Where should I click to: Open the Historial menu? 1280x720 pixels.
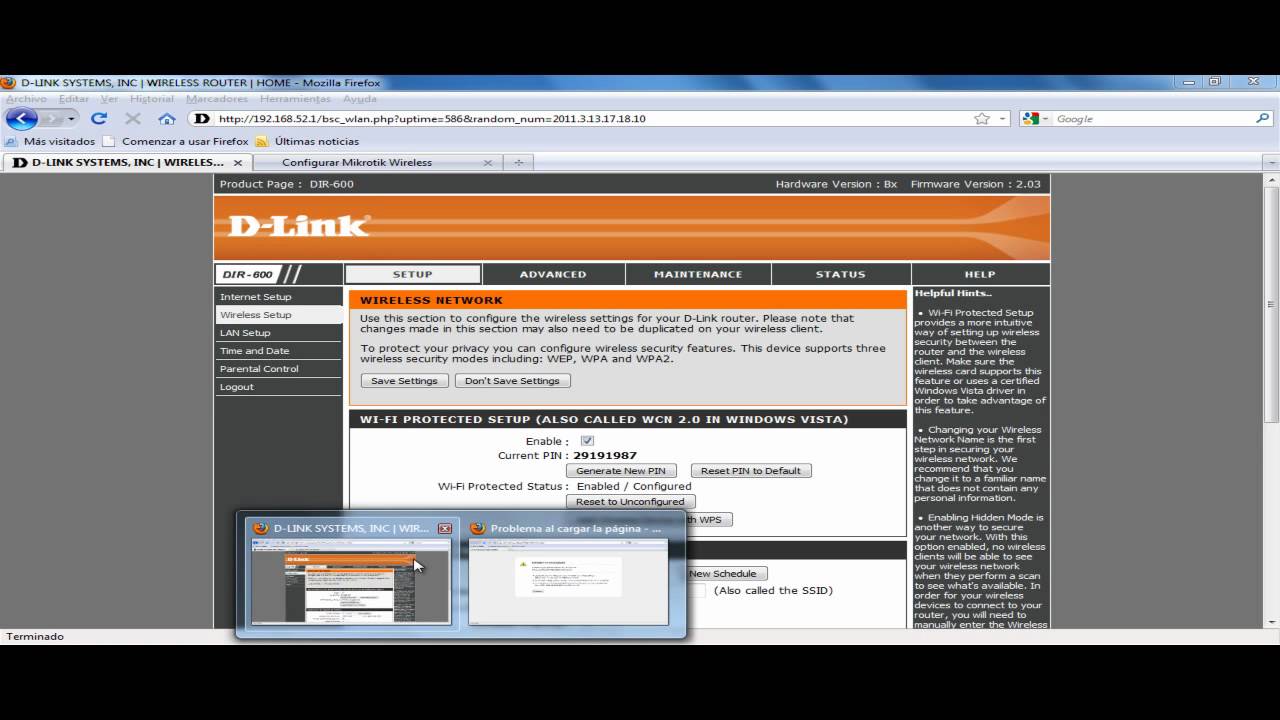tap(152, 99)
